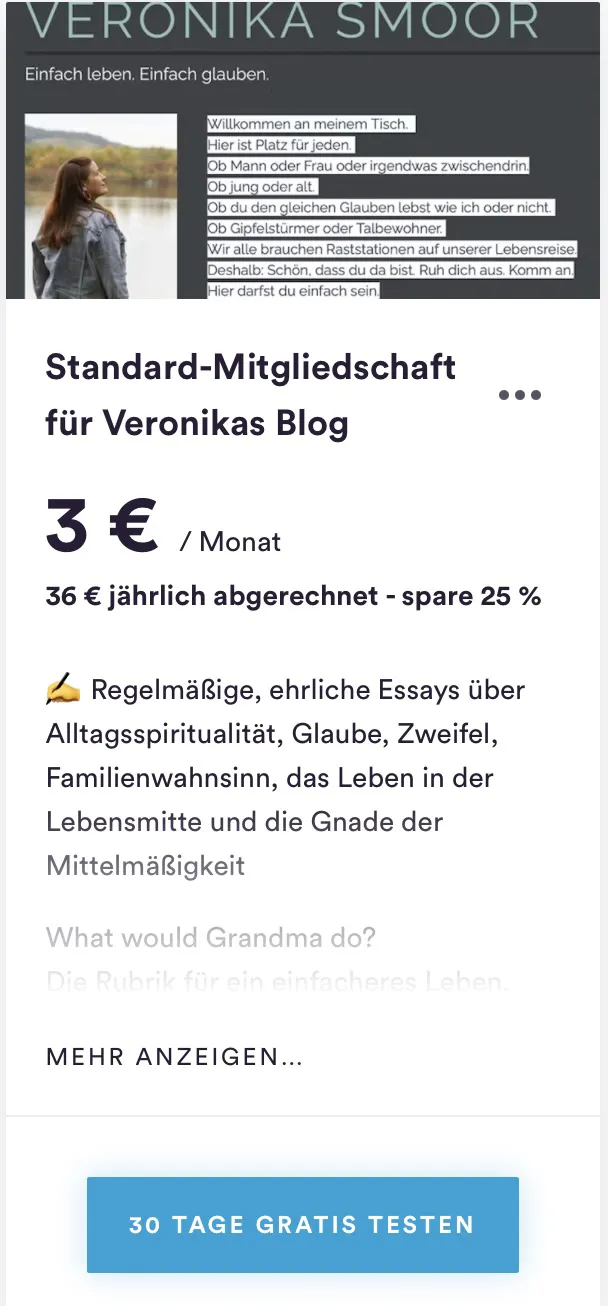Screen dimensions: 608x1306
Task: Open the Standard-Mitgliedschaft für Veronikas Blog title
Action: coord(251,395)
